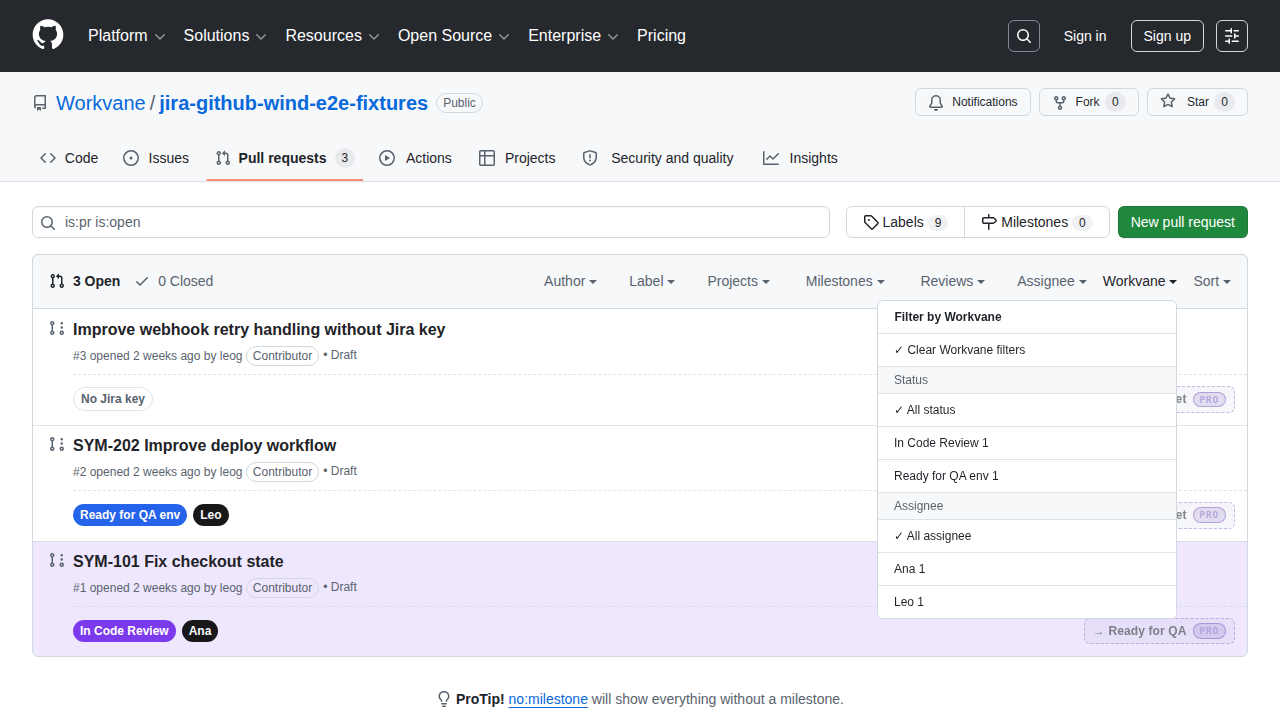This screenshot has width=1280, height=720.
Task: Expand the Enterprise menu
Action: tap(574, 36)
